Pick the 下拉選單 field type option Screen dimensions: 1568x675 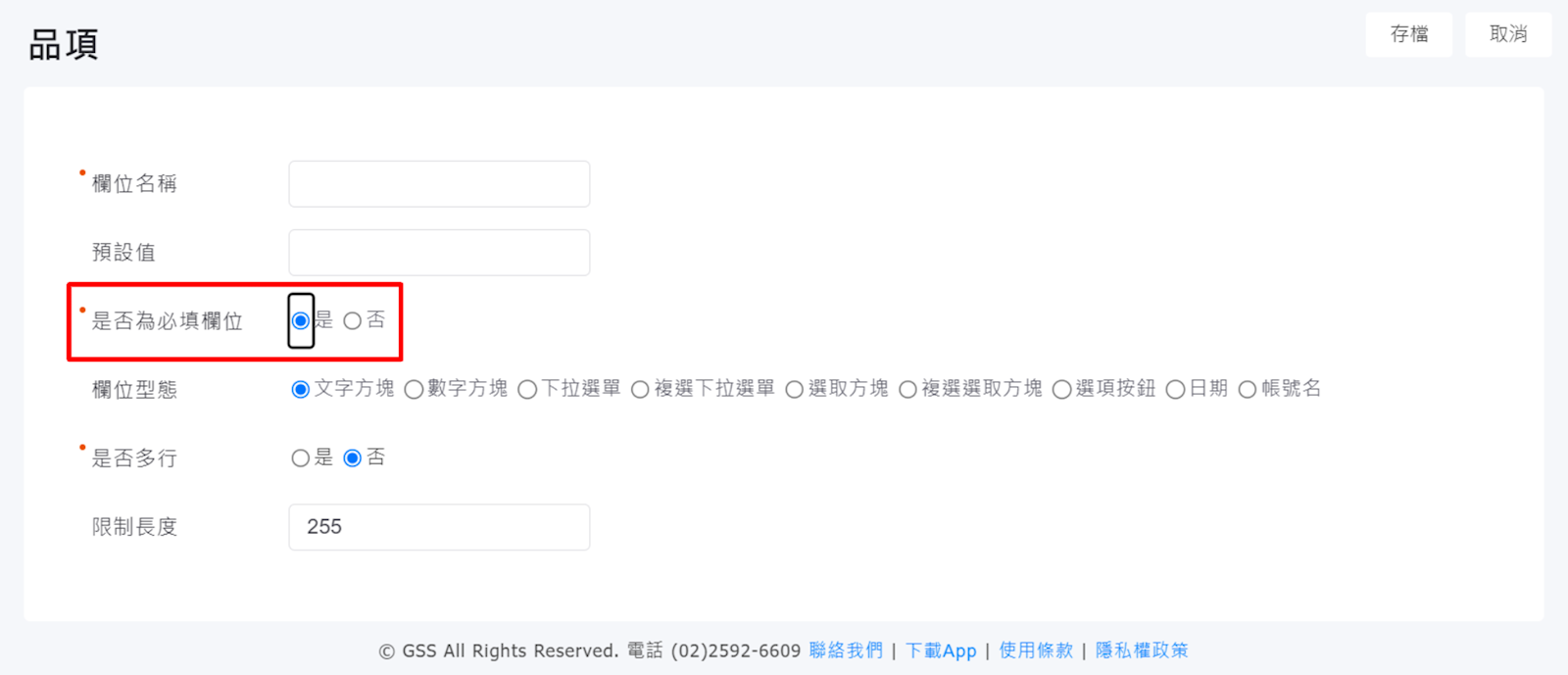tap(527, 390)
